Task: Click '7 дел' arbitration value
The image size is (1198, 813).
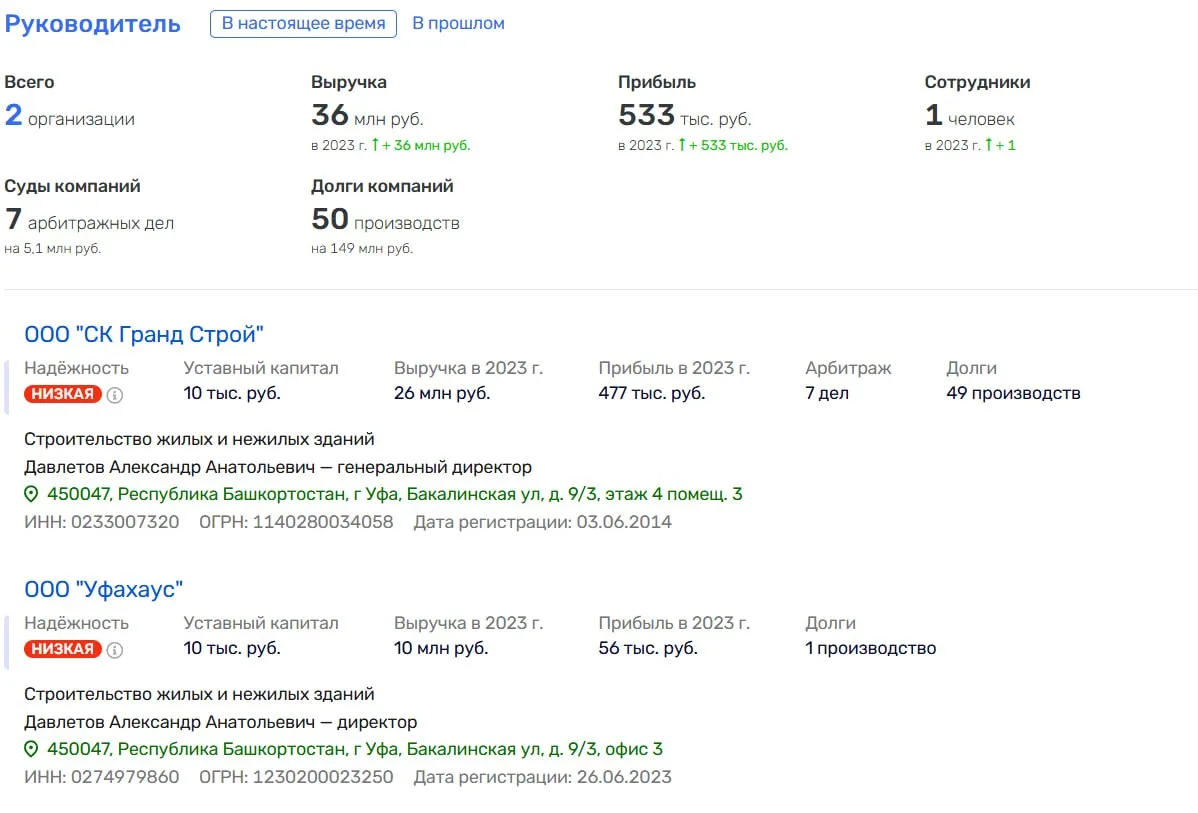Action: pyautogui.click(x=827, y=394)
